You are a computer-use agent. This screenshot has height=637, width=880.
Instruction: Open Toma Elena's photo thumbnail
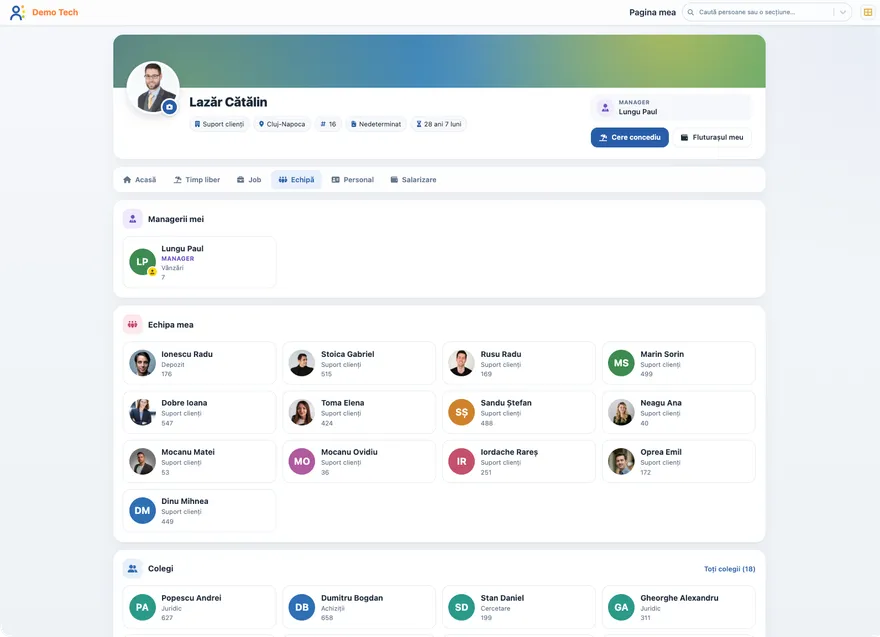302,413
